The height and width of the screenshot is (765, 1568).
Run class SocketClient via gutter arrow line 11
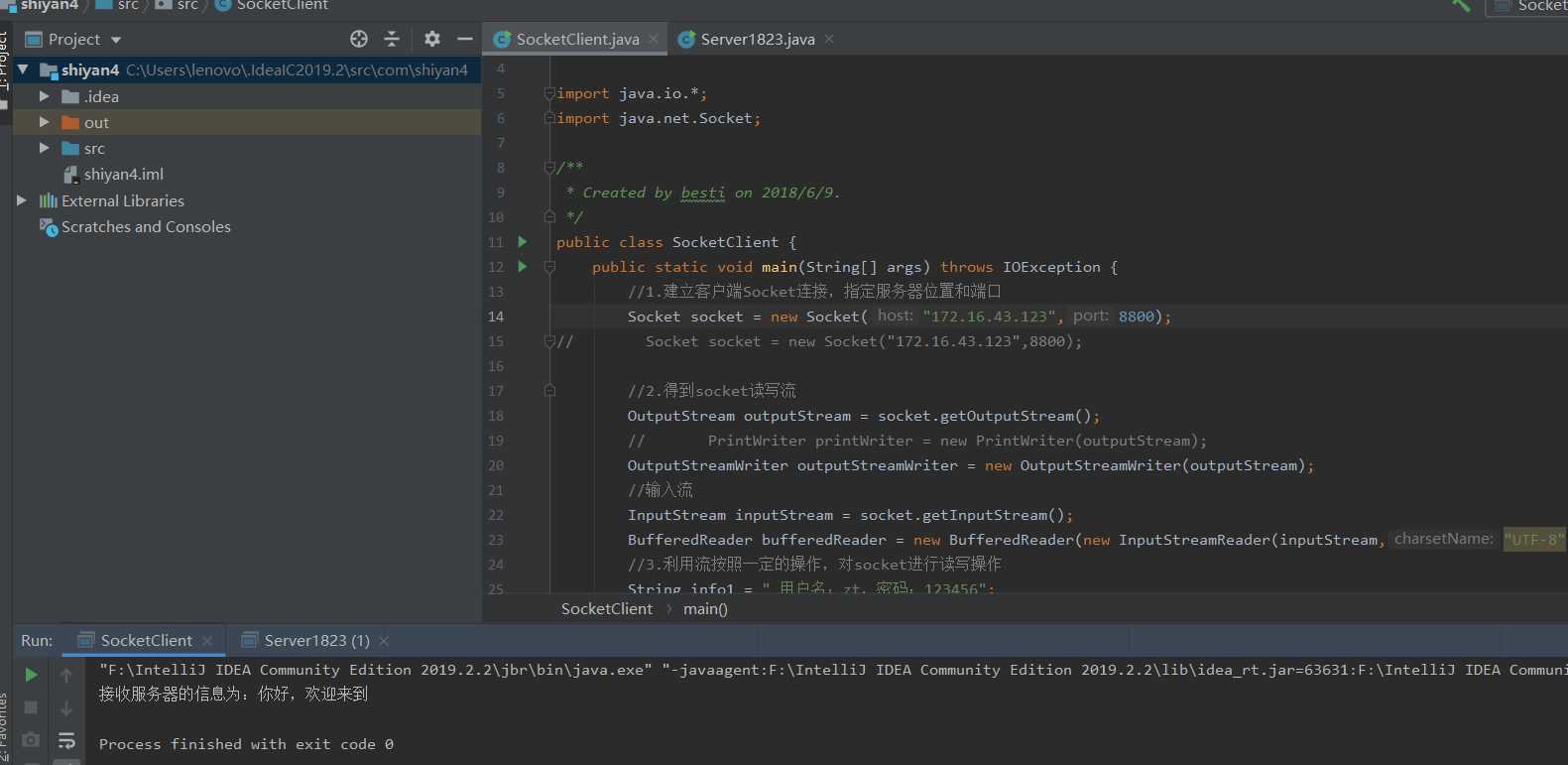pyautogui.click(x=523, y=241)
